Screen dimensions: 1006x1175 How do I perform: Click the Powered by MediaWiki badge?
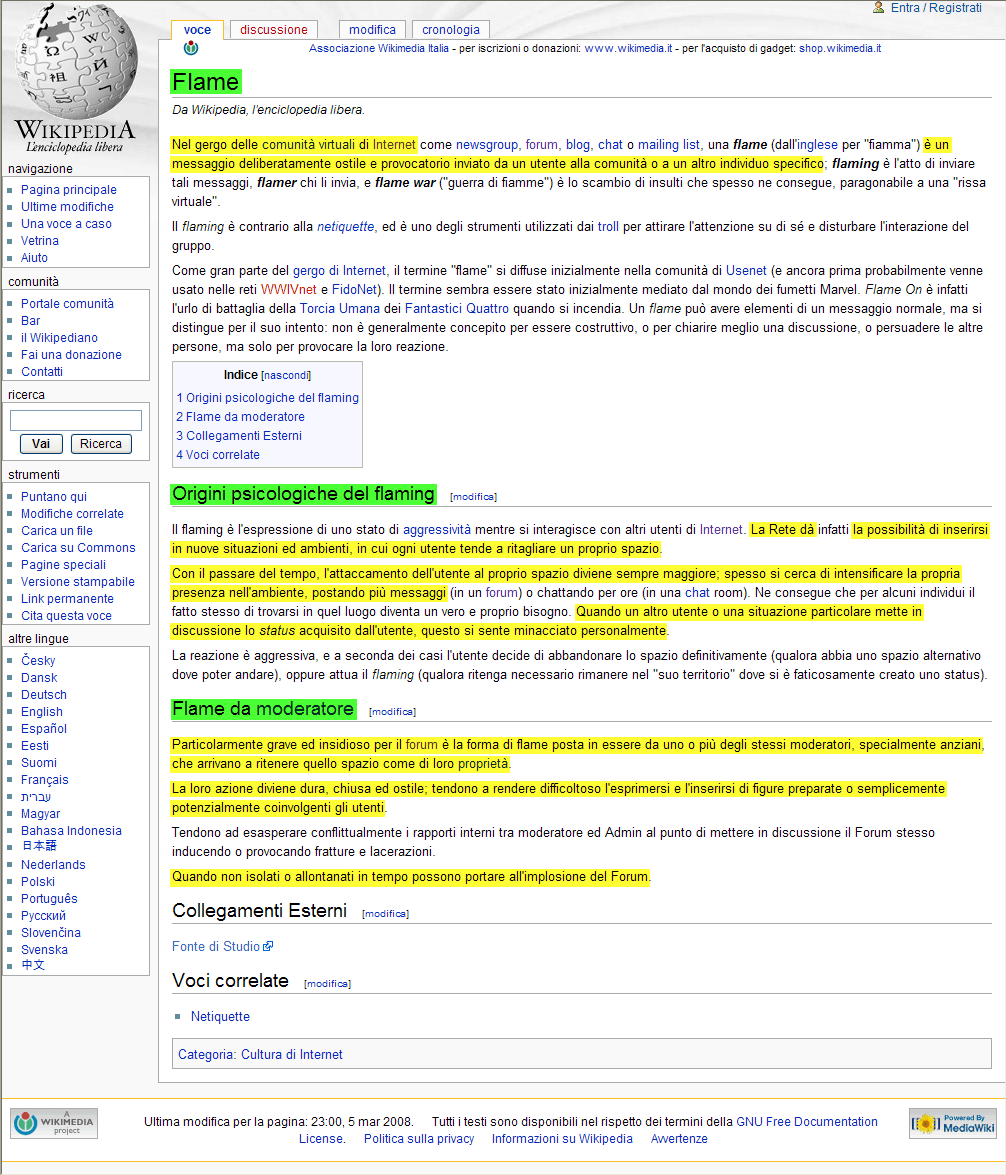953,1123
